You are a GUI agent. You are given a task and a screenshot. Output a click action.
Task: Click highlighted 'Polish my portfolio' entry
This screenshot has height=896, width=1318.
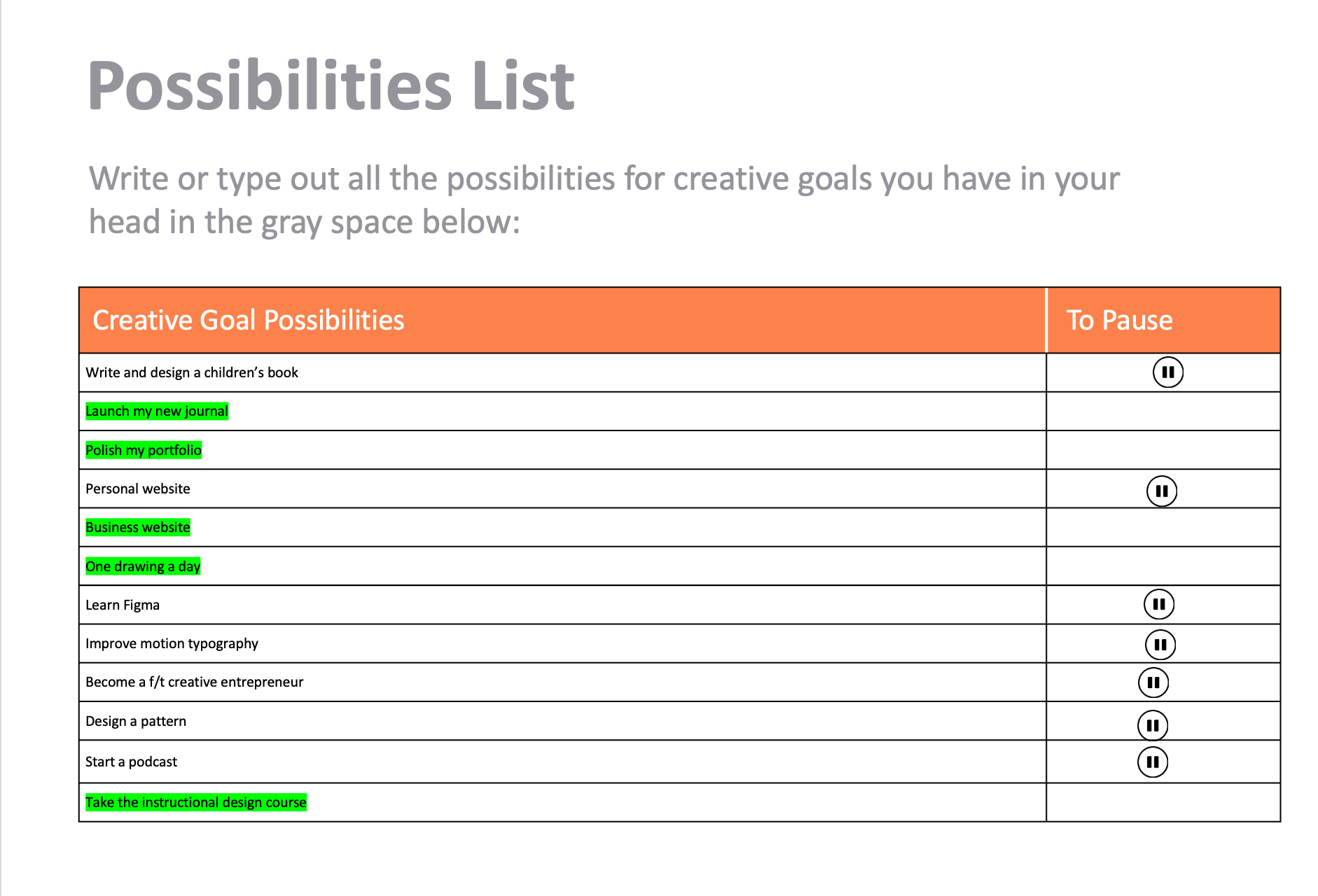144,450
